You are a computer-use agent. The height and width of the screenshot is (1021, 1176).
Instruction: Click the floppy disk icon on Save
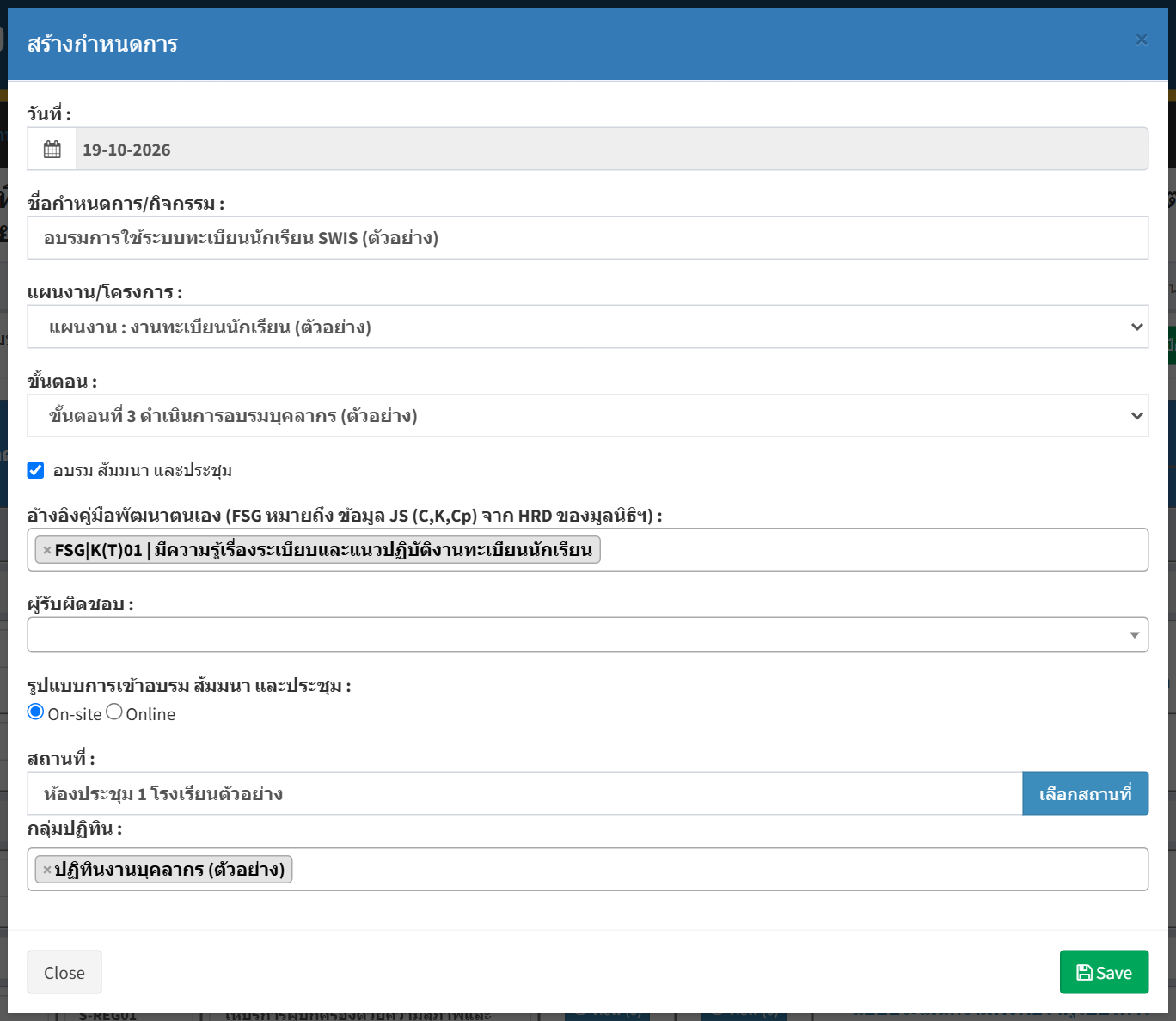pos(1085,973)
